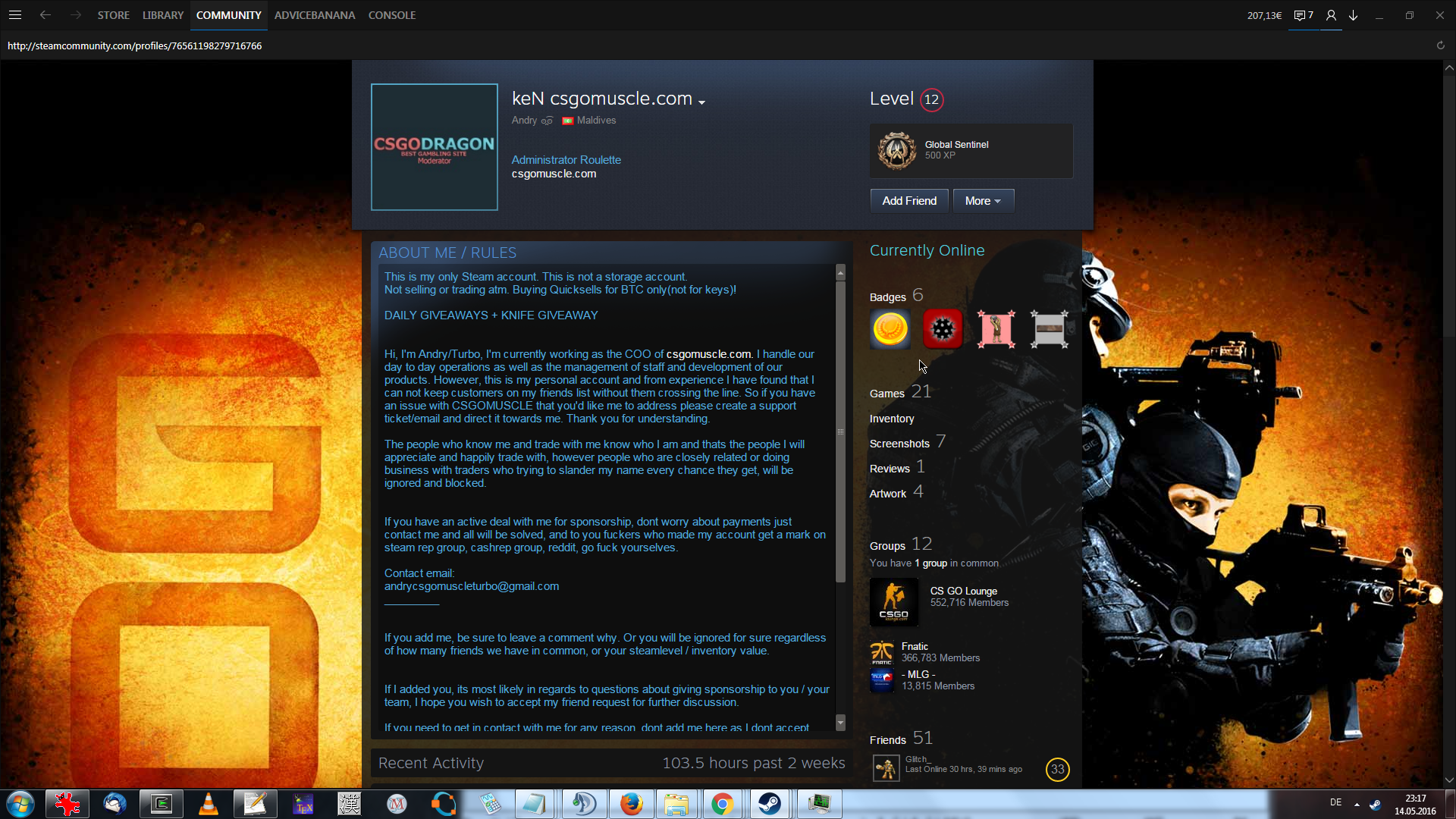The width and height of the screenshot is (1456, 819).
Task: Open Glitch_ friend avatar
Action: (886, 768)
